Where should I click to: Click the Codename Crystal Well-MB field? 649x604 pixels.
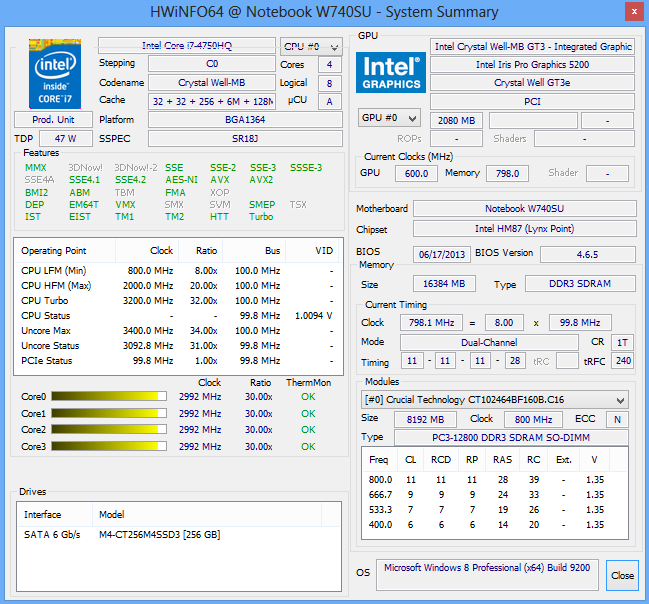(212, 82)
